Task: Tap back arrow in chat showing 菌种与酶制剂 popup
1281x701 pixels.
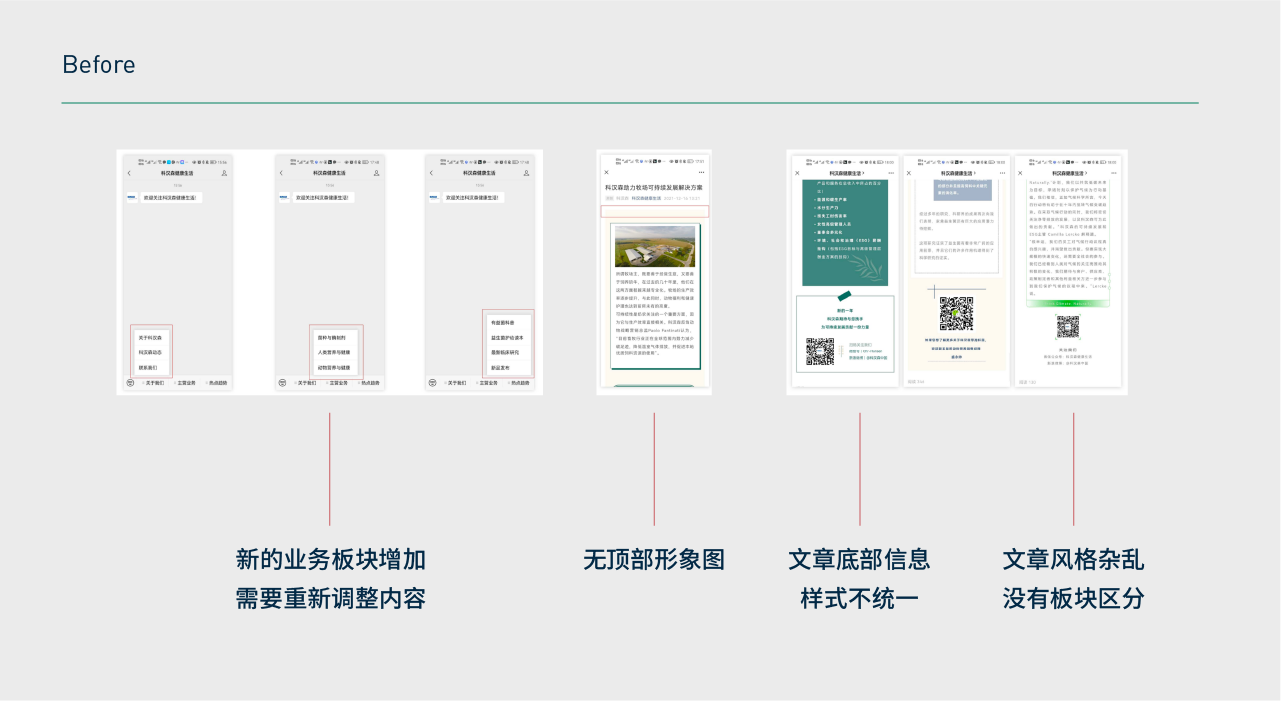Action: (x=281, y=173)
